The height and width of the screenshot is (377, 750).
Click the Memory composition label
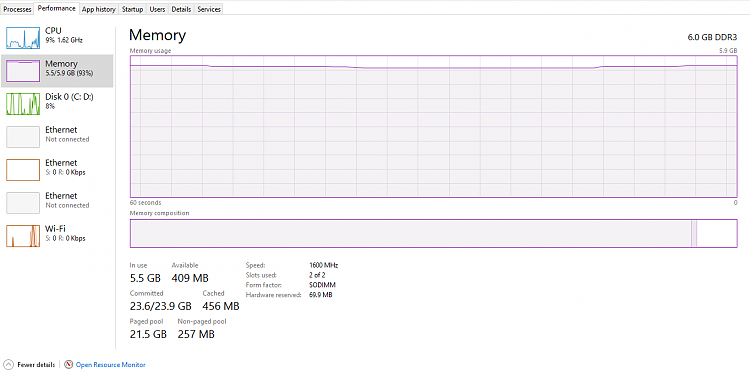tap(159, 213)
